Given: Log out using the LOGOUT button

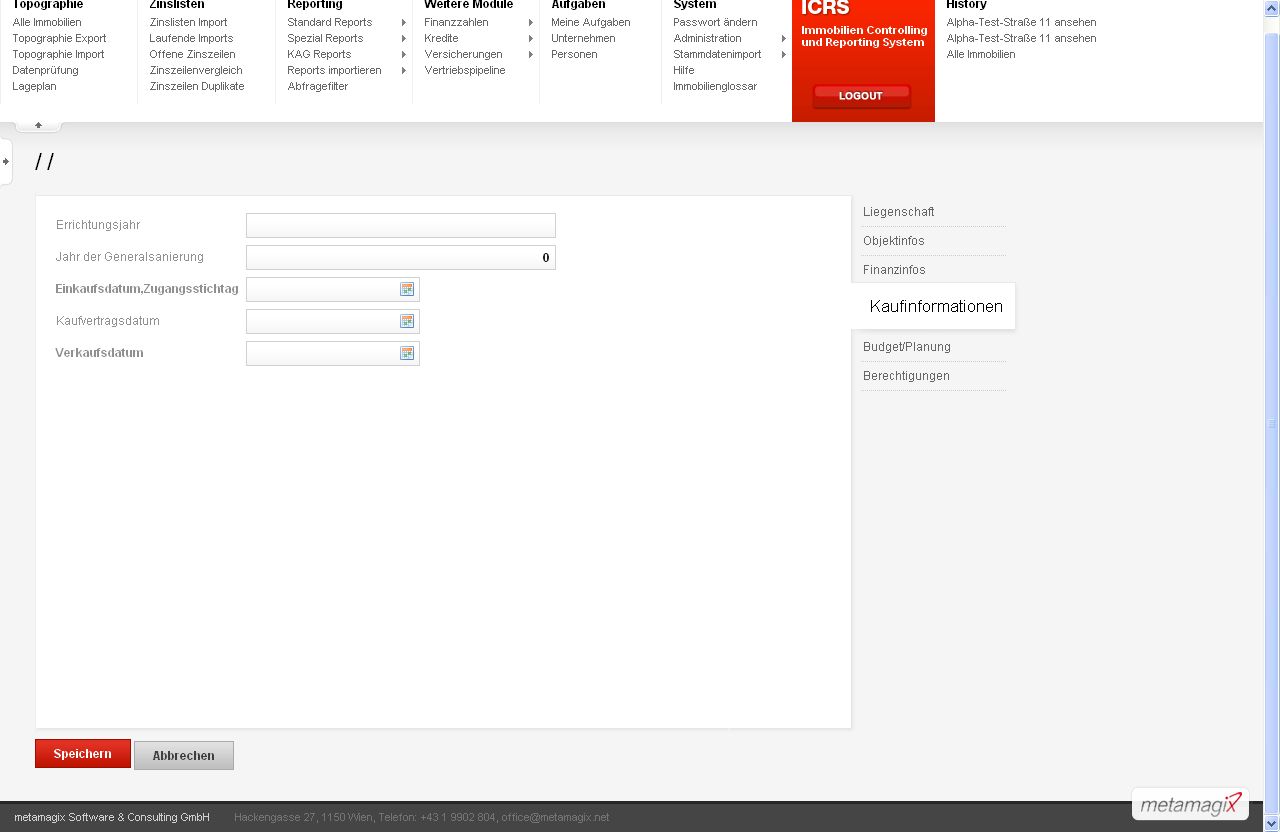Looking at the screenshot, I should tap(861, 96).
